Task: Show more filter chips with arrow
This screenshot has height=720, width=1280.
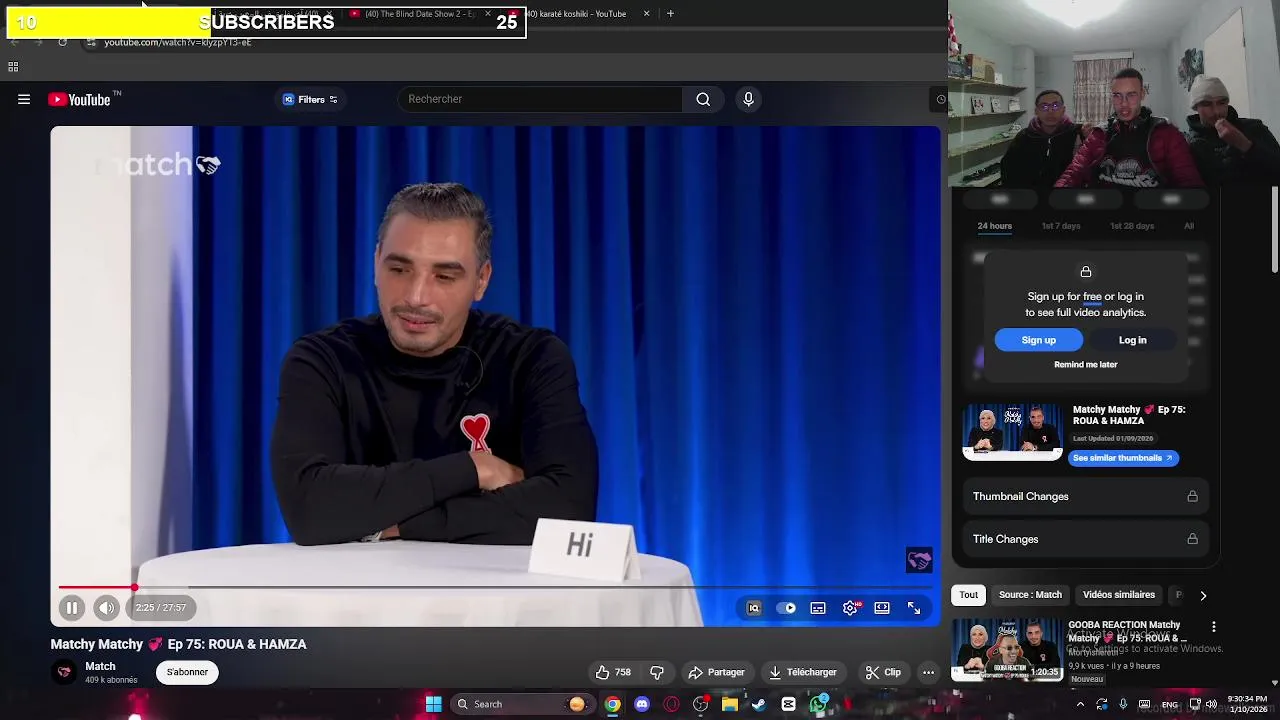Action: [x=1203, y=595]
